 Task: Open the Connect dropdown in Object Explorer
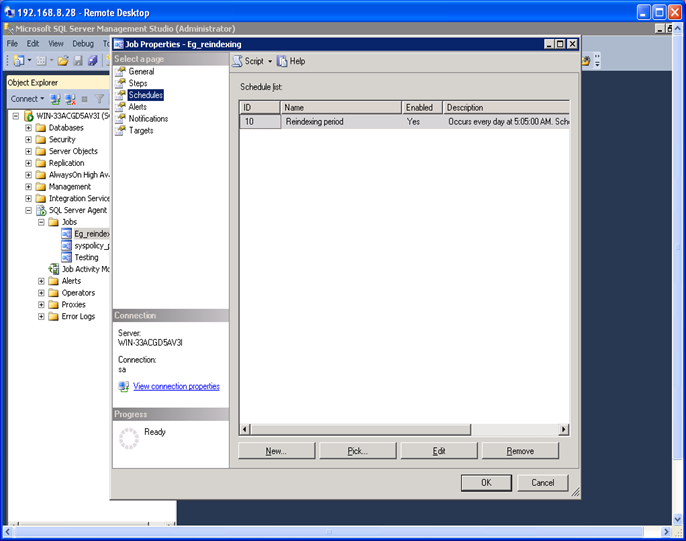pos(42,99)
